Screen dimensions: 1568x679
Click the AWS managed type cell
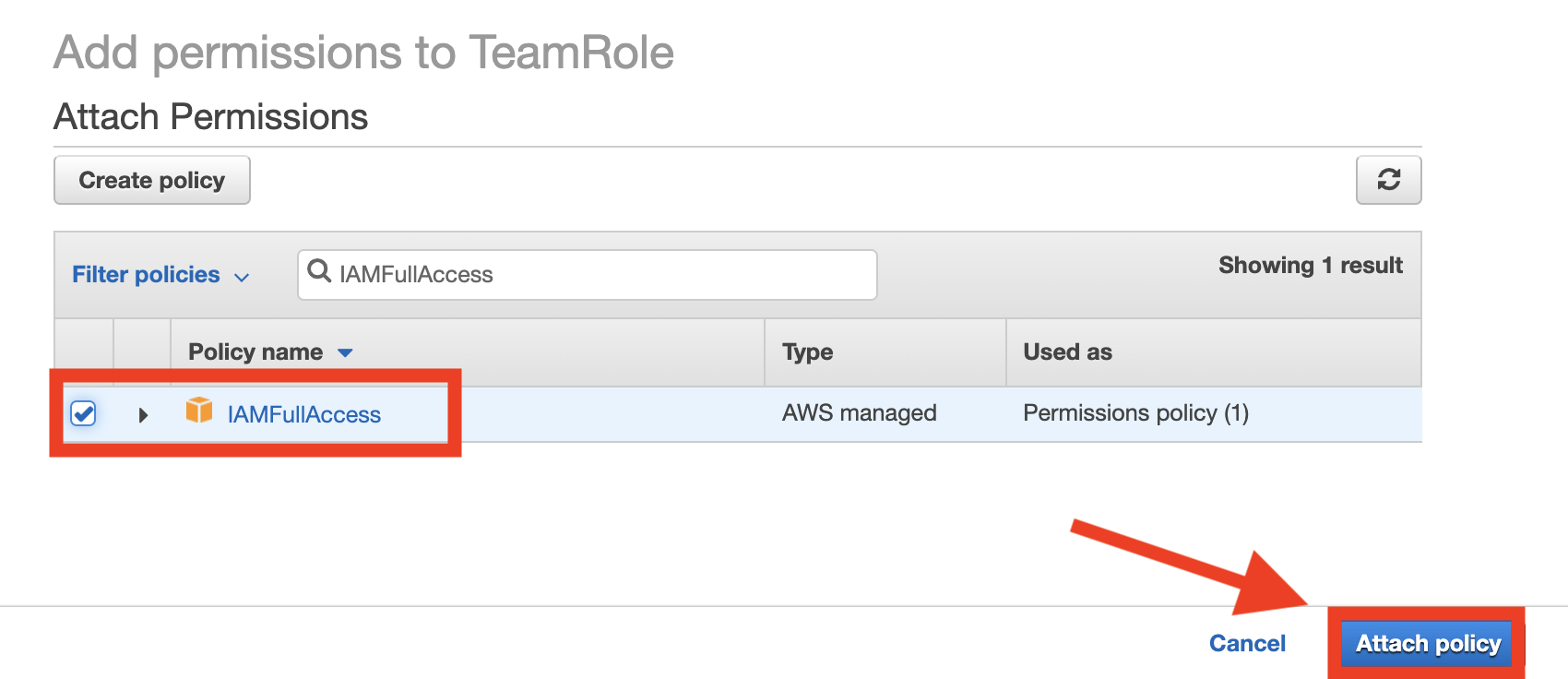(x=859, y=413)
